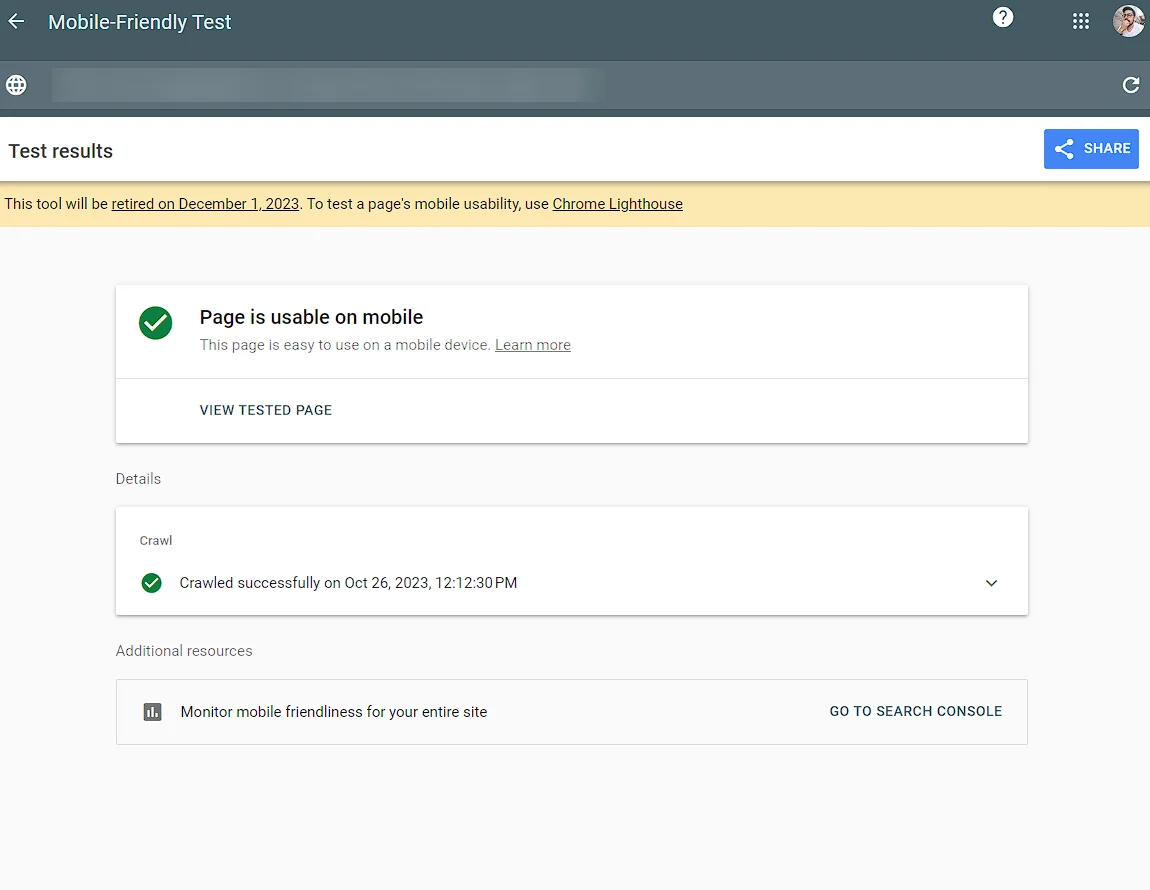Image resolution: width=1150 pixels, height=890 pixels.
Task: Click the crawl success checkmark icon
Action: point(152,583)
